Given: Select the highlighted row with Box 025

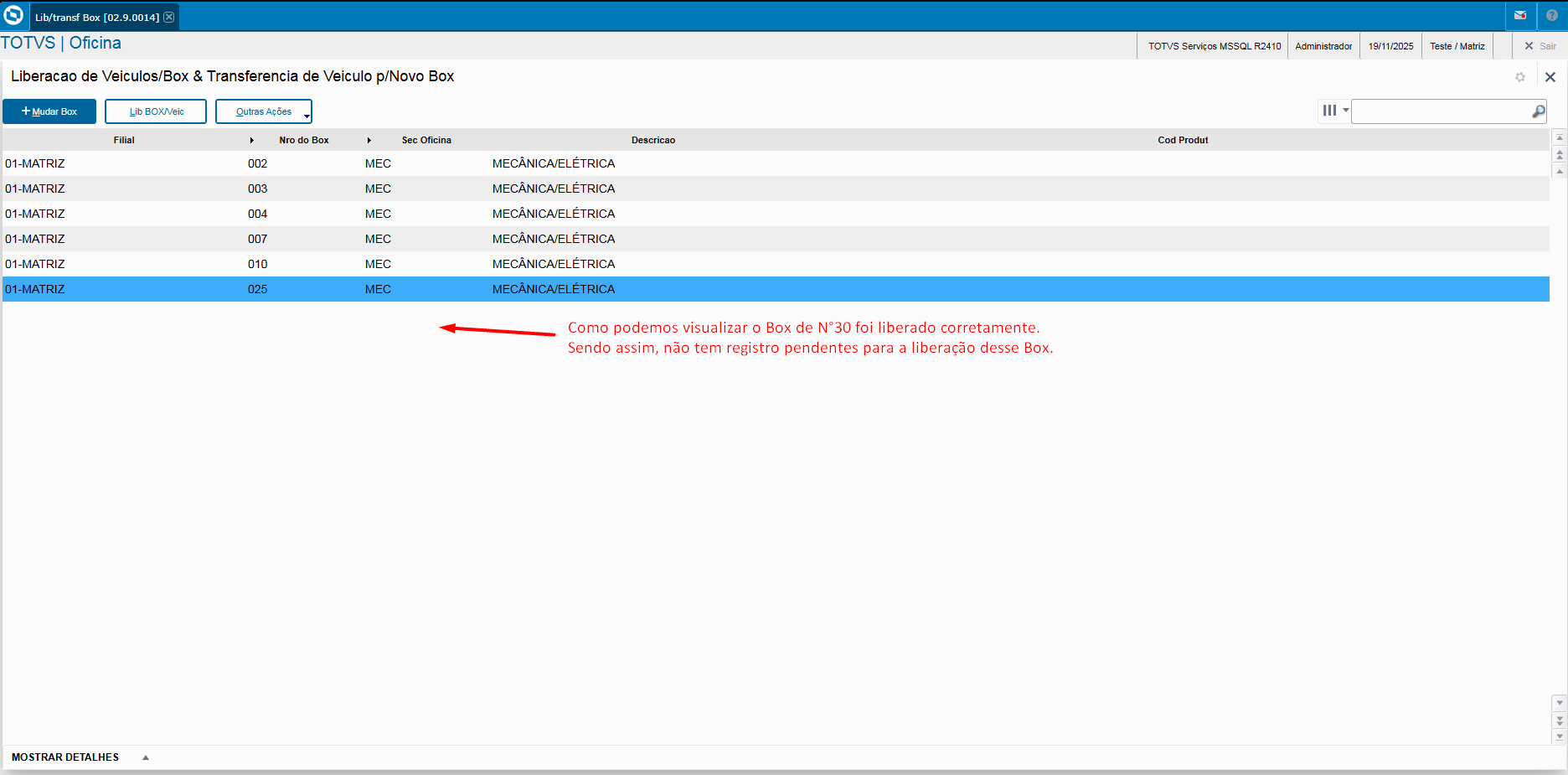Looking at the screenshot, I should (x=776, y=289).
